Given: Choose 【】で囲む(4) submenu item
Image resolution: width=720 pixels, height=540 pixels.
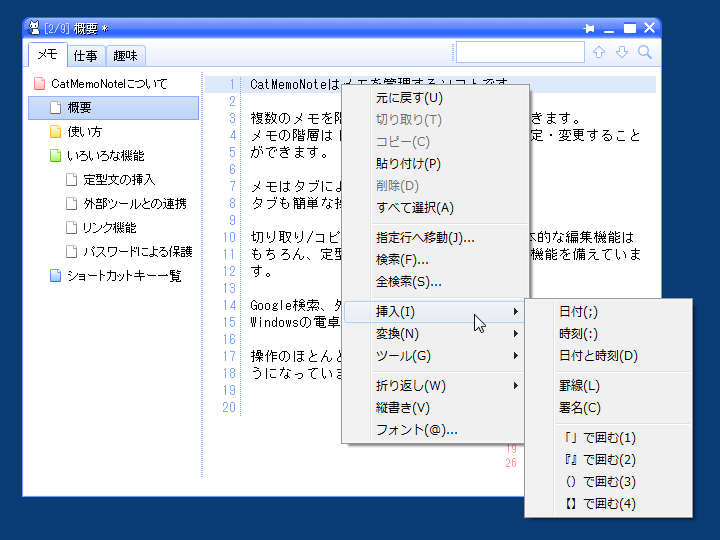Looking at the screenshot, I should [608, 504].
